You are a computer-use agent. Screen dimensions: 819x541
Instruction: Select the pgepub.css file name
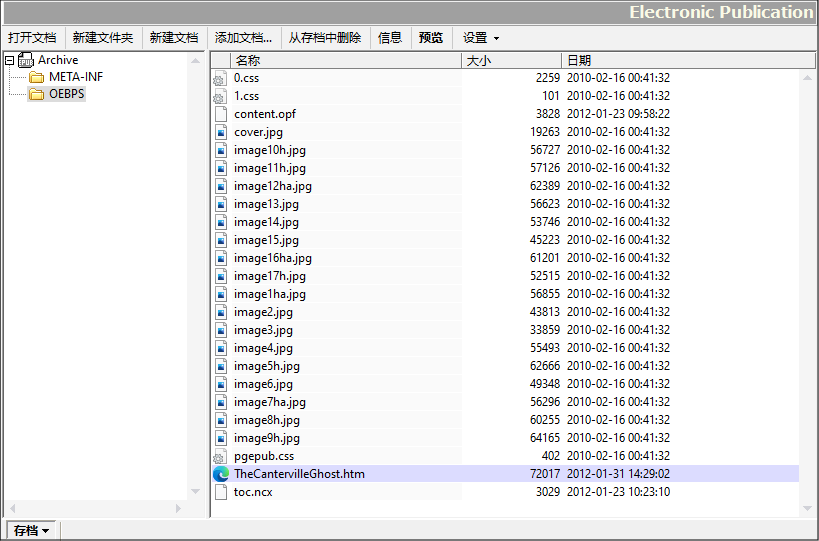coord(264,456)
